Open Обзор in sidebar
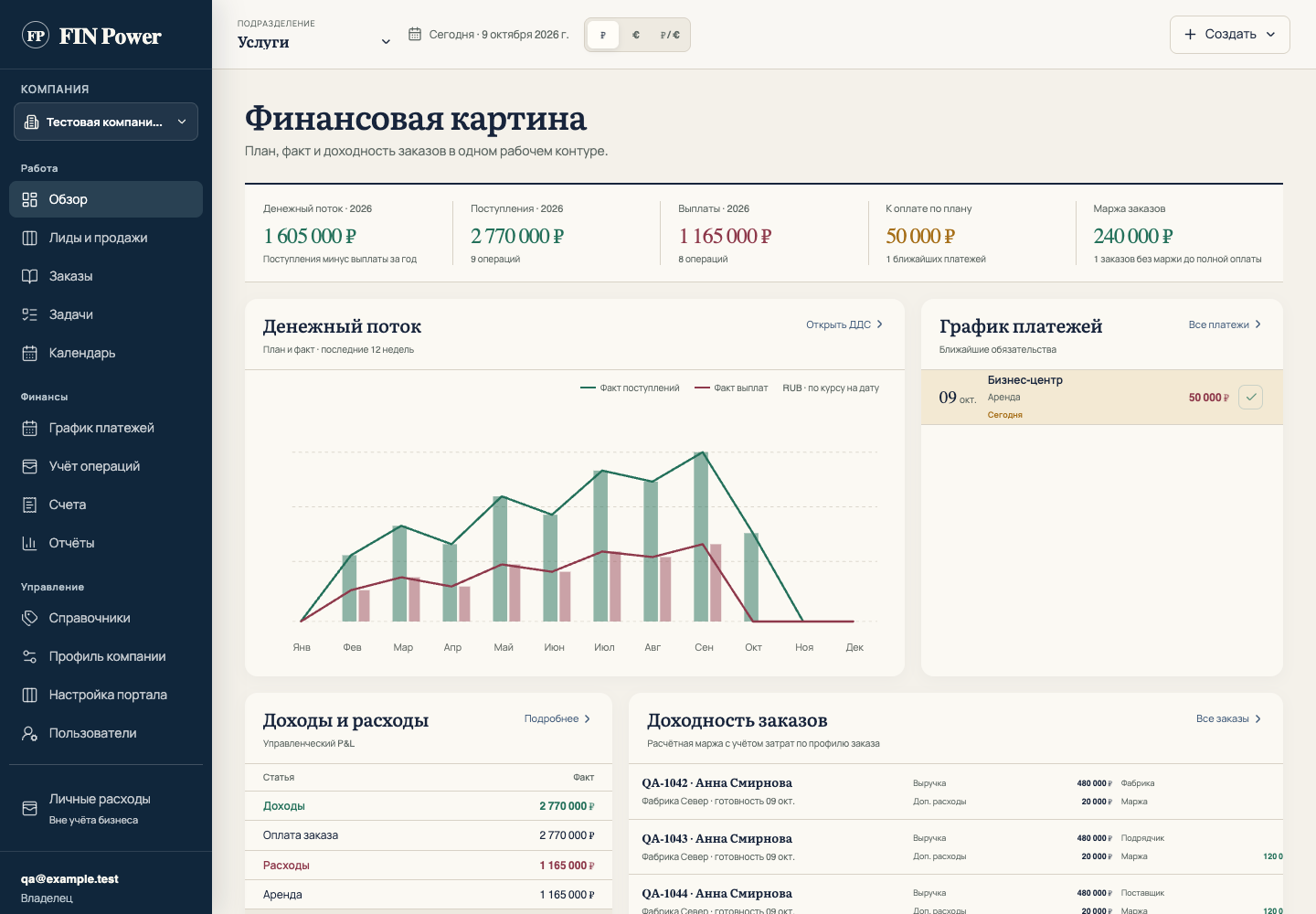 (x=106, y=199)
